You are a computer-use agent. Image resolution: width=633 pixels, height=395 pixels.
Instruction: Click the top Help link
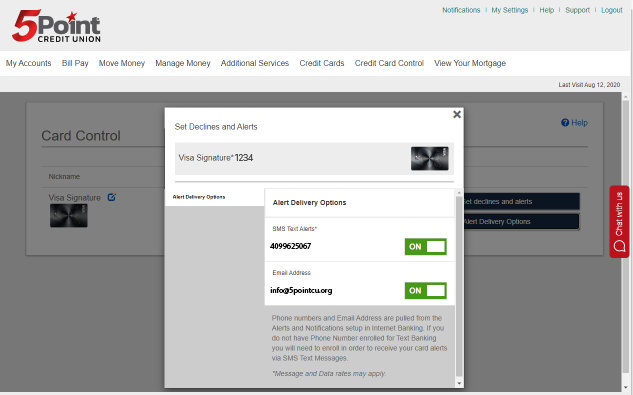point(547,10)
